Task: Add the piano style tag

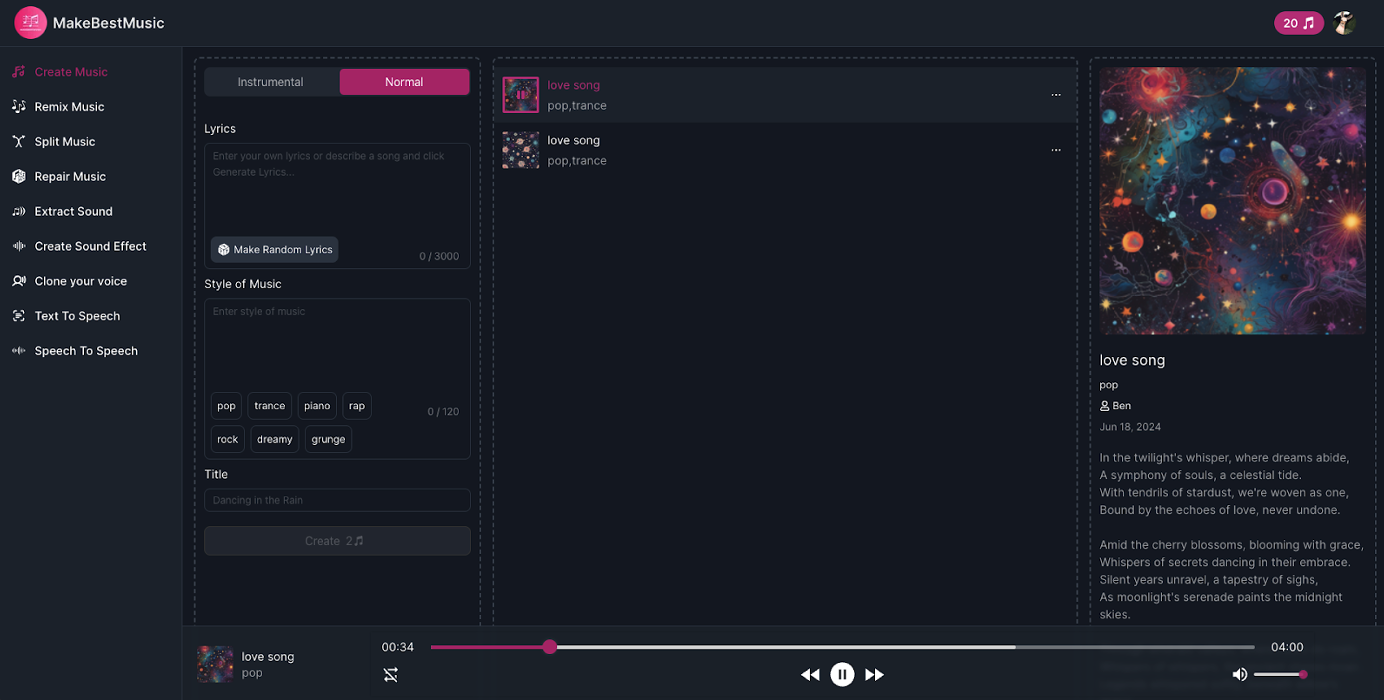Action: [x=317, y=406]
